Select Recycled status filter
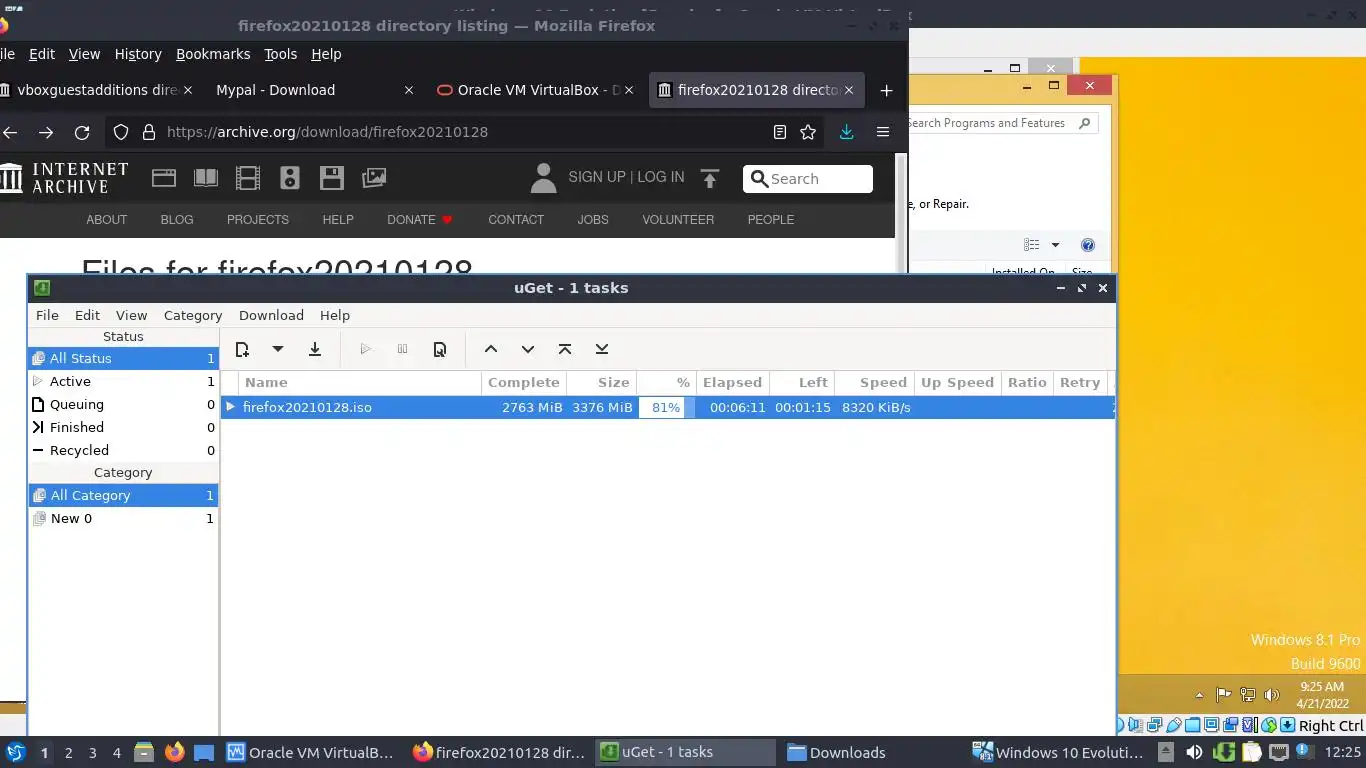 (123, 450)
